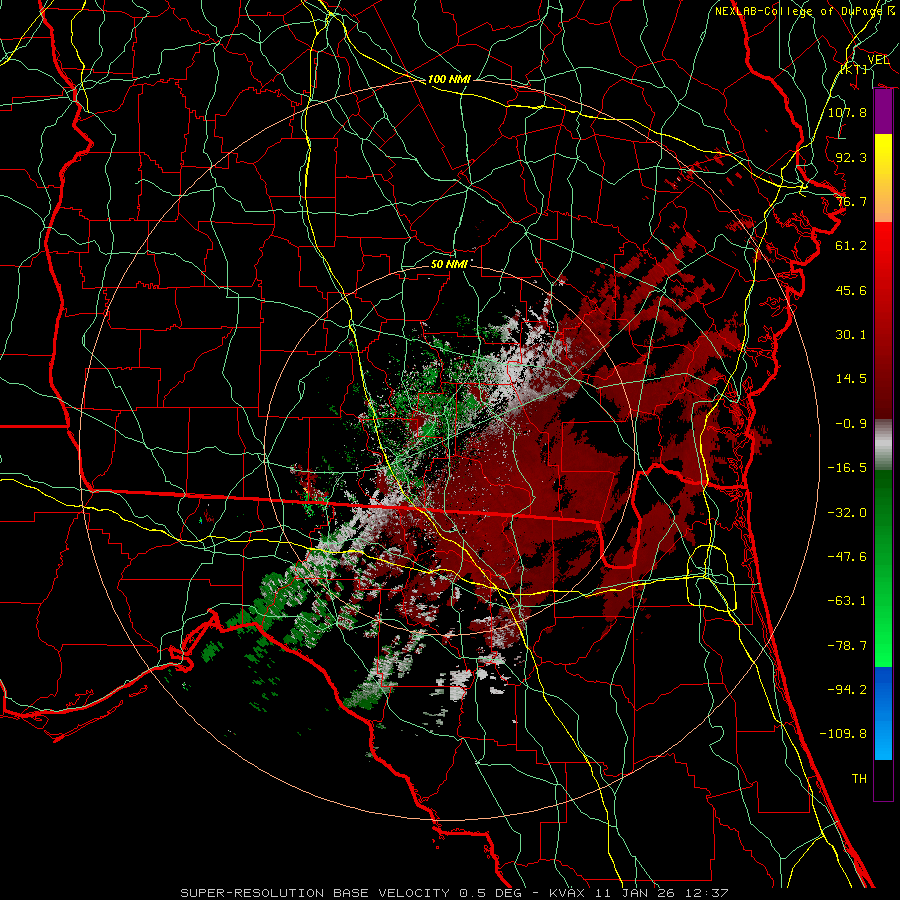Click the 14.5 legend value

point(851,379)
